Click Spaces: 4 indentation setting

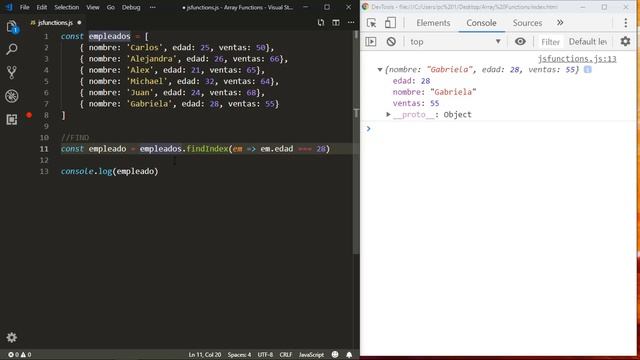point(239,355)
